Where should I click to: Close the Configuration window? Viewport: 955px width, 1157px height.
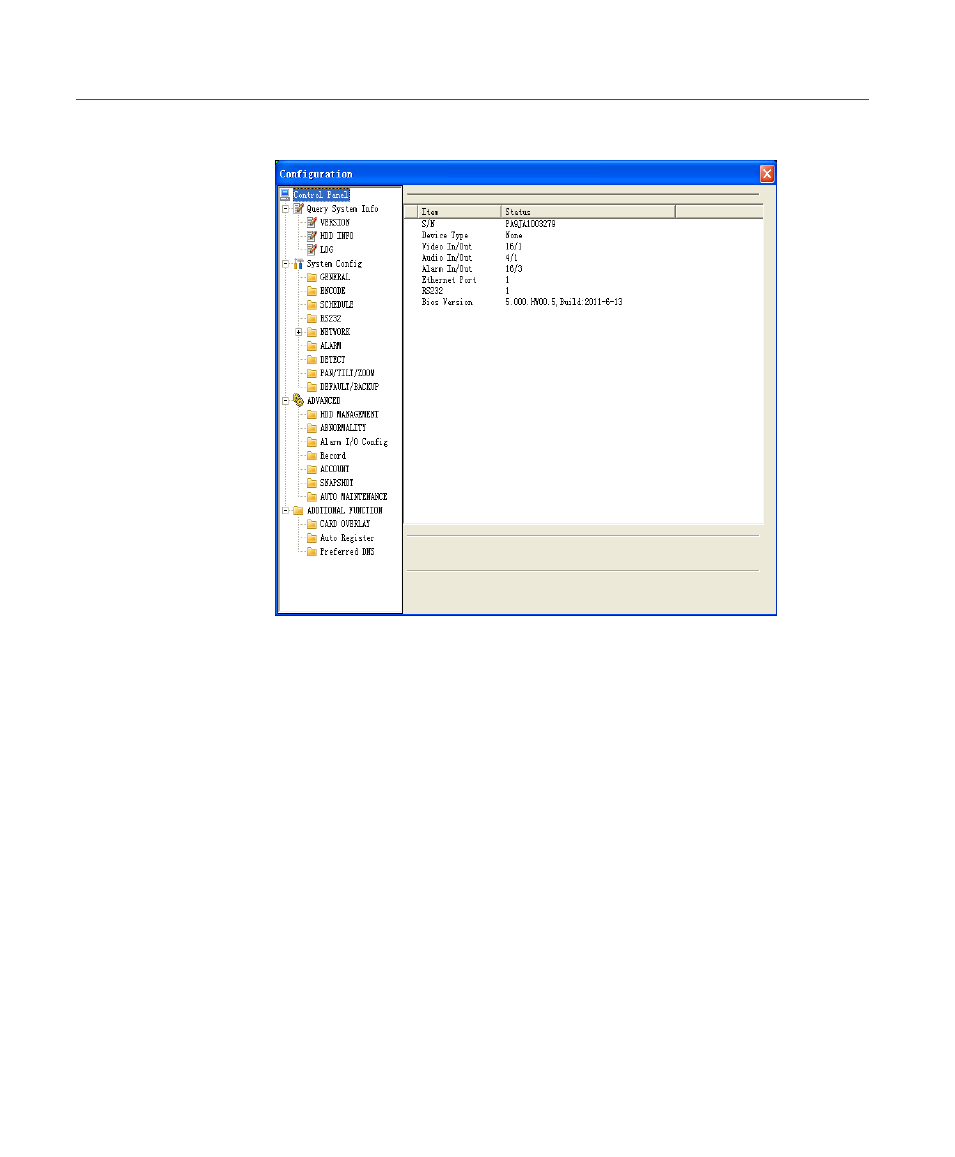[x=767, y=173]
